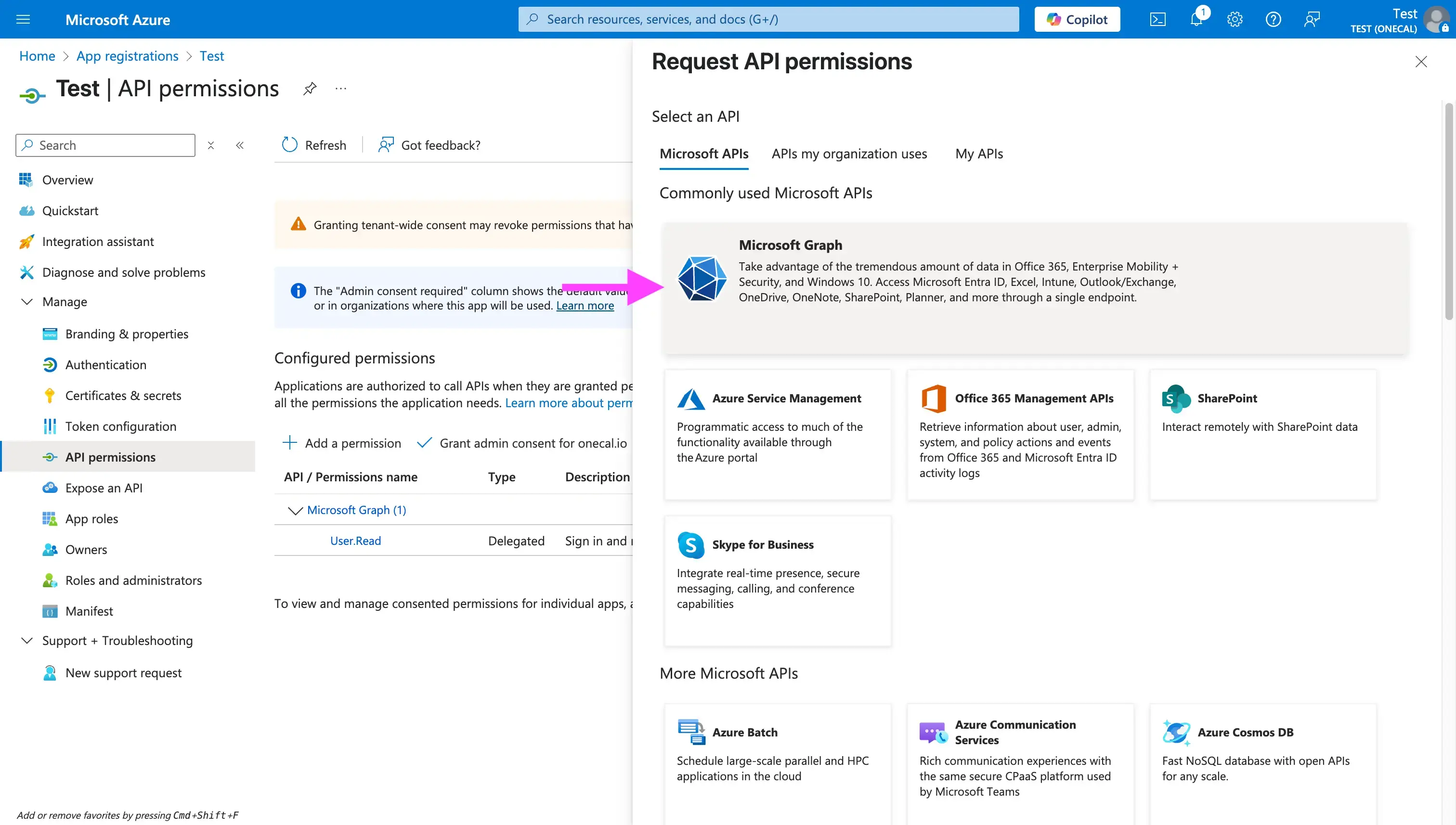The height and width of the screenshot is (825, 1456).
Task: Open the help question mark
Action: pyautogui.click(x=1273, y=19)
